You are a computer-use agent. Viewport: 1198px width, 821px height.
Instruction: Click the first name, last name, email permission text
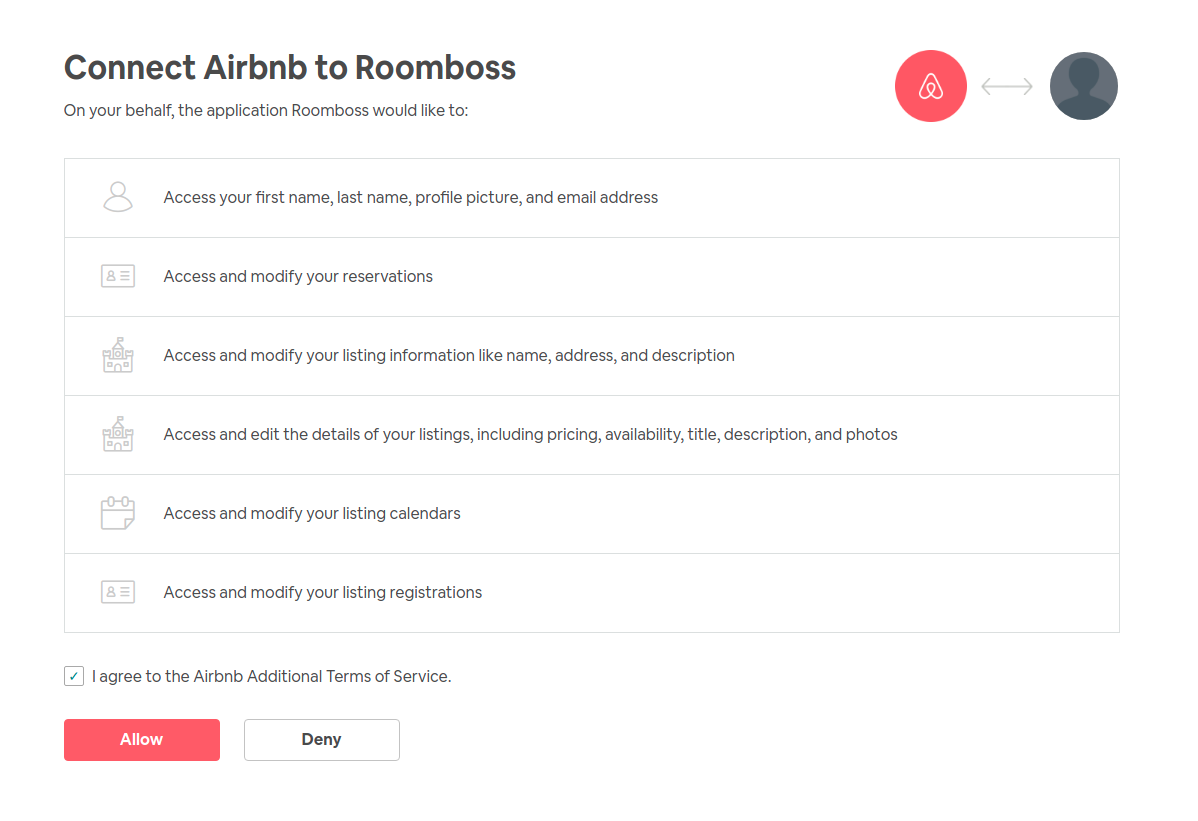pyautogui.click(x=410, y=197)
